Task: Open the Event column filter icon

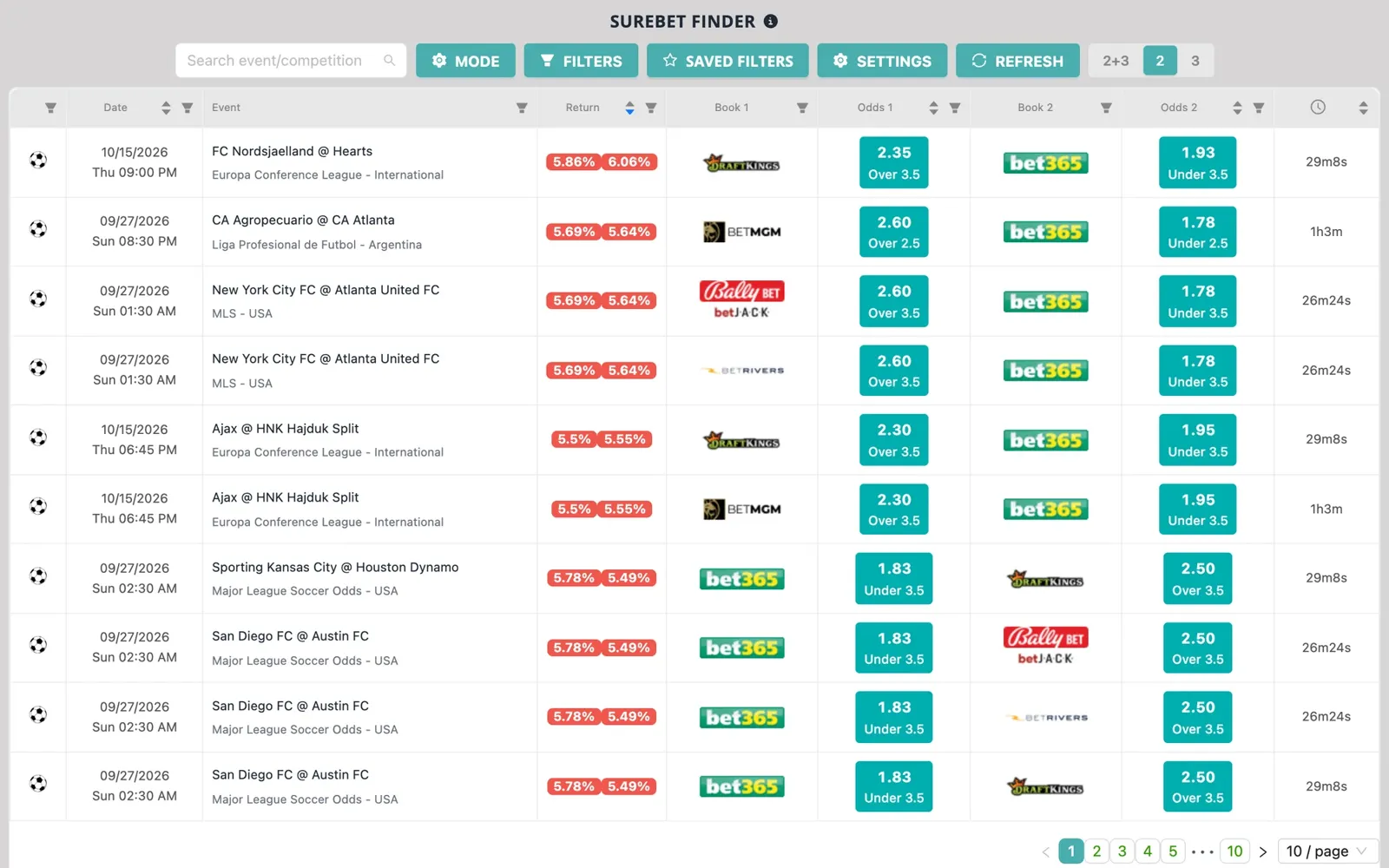Action: (522, 108)
